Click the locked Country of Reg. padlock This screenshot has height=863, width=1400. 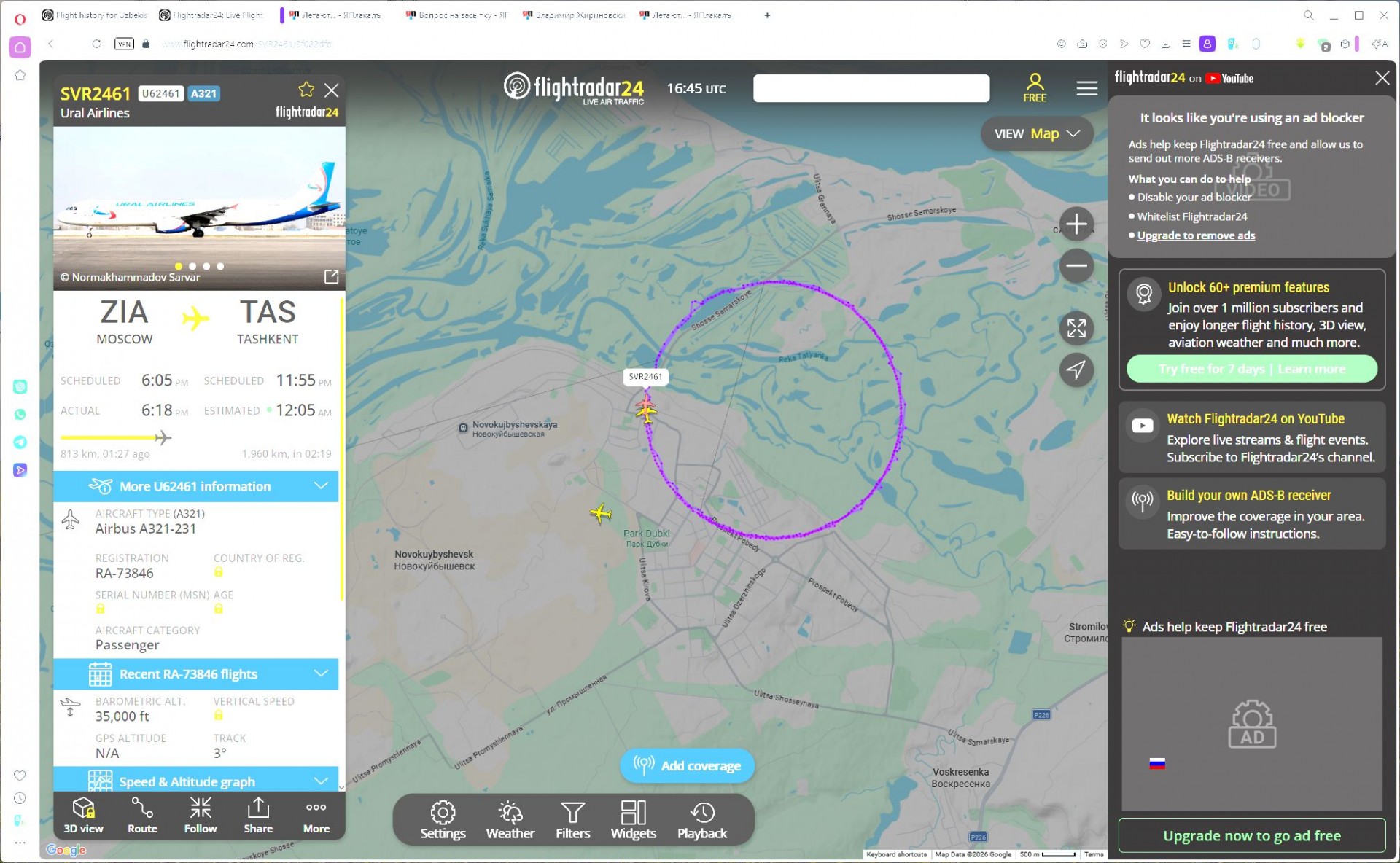(x=218, y=572)
